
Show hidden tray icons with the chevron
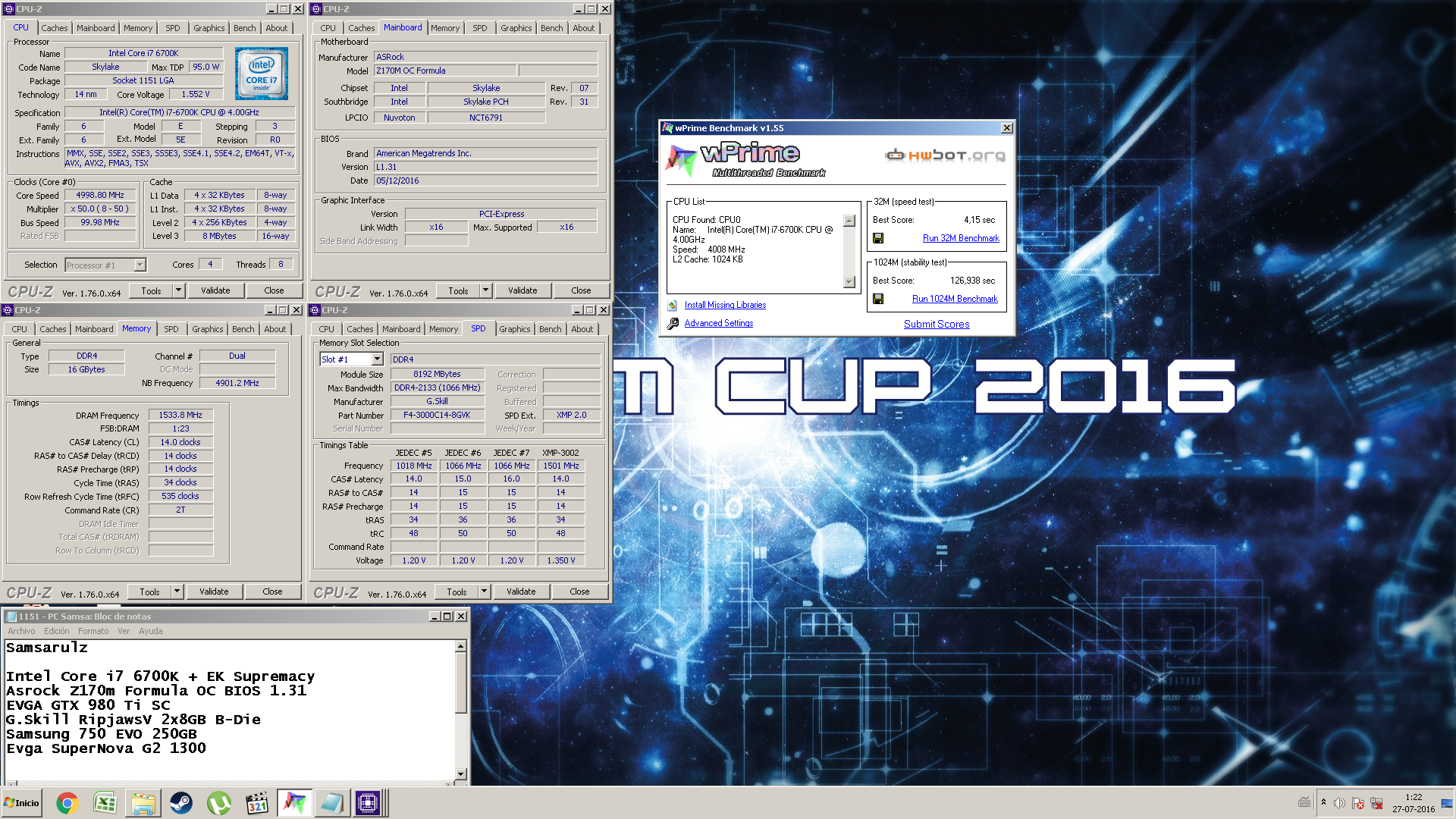click(x=1323, y=802)
